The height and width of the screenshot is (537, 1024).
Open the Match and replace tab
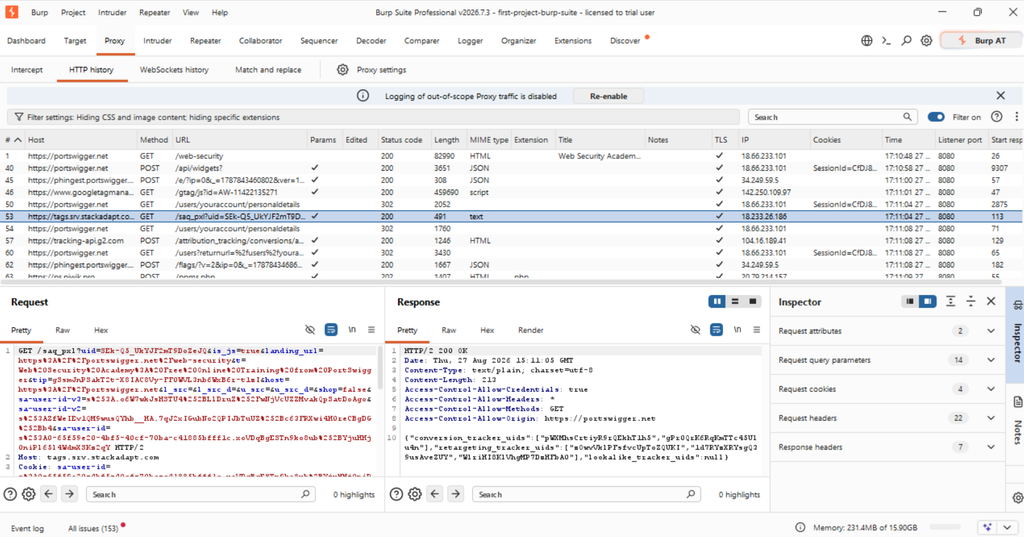(268, 70)
